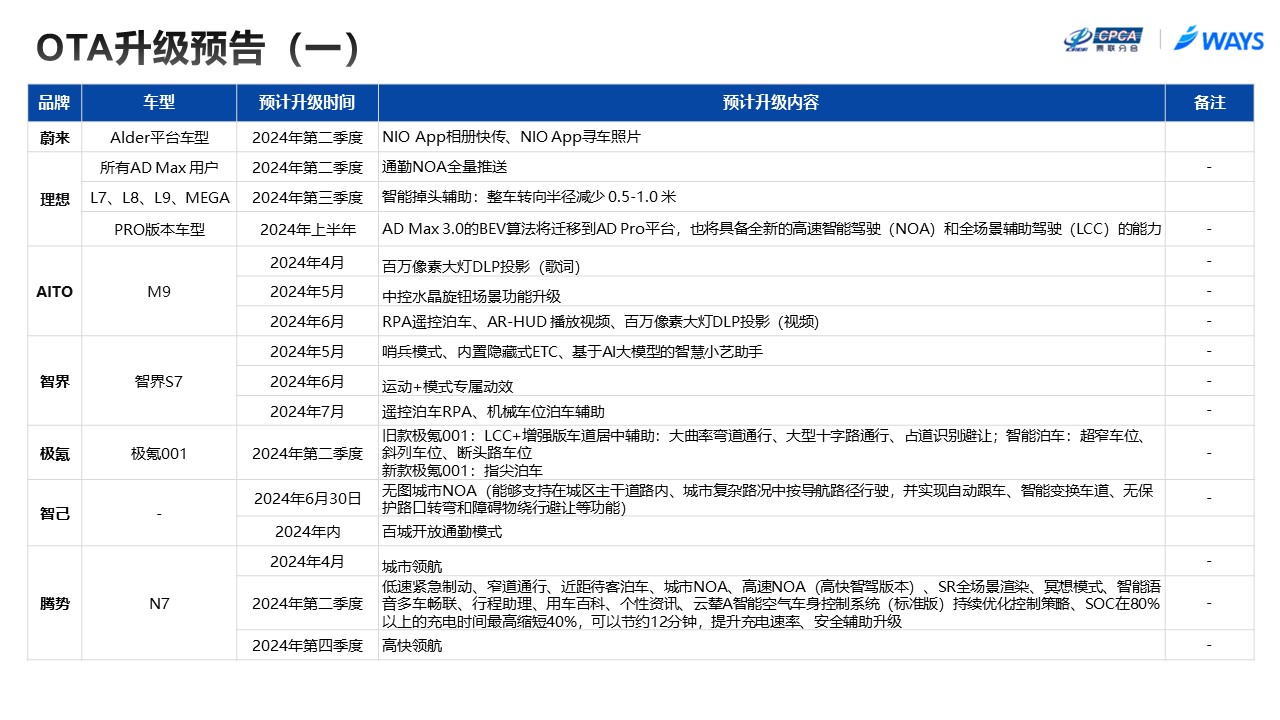Click the 品牌 column header
Viewport: 1280px width, 720px height.
pos(54,103)
